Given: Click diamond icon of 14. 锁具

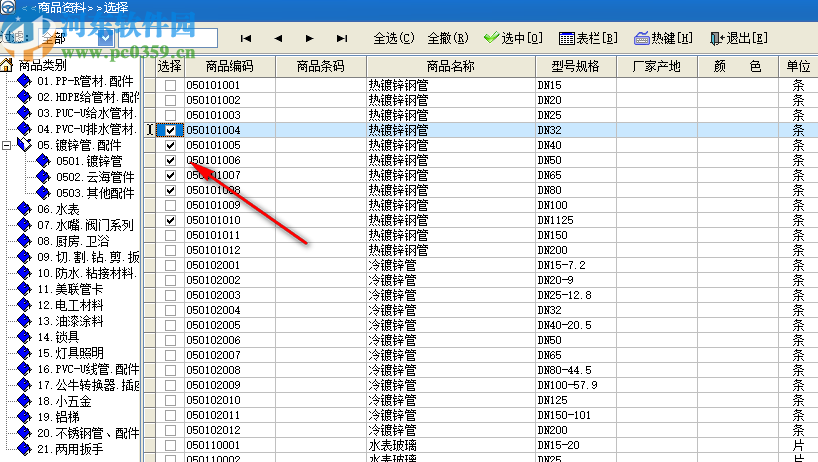Looking at the screenshot, I should [24, 337].
